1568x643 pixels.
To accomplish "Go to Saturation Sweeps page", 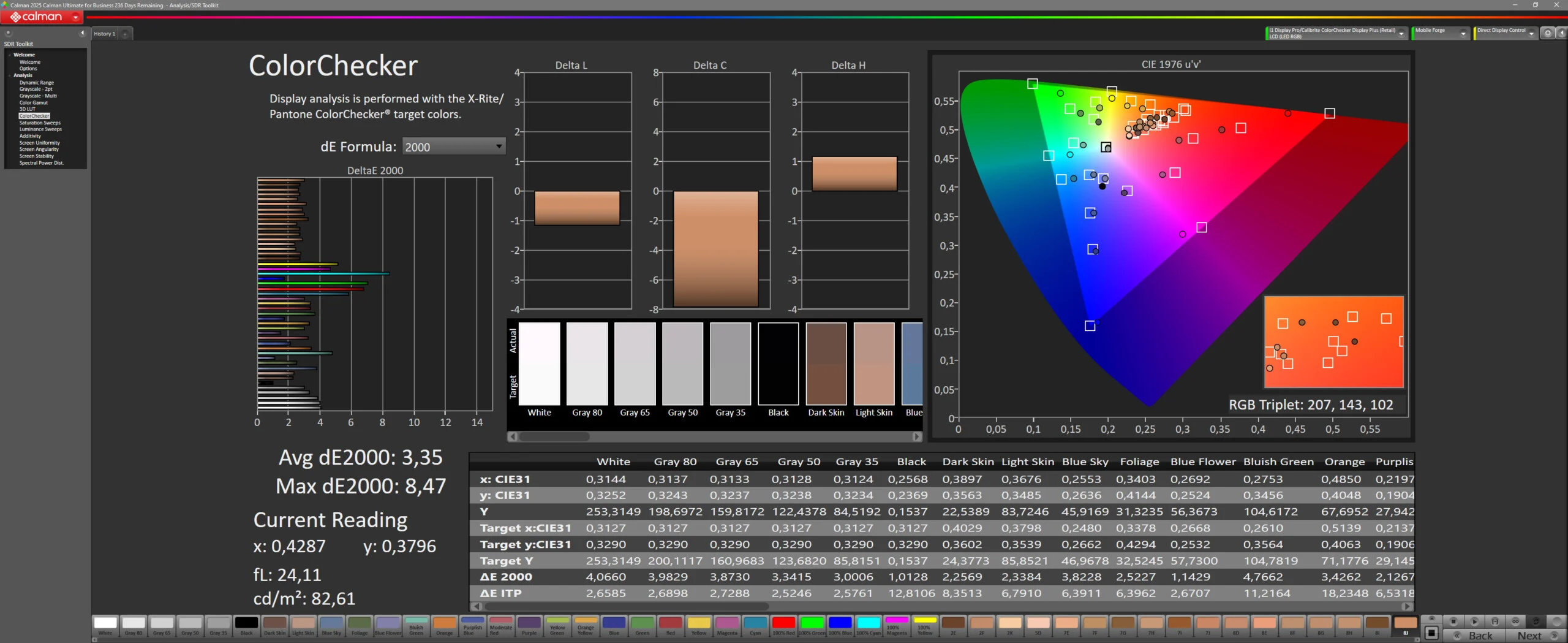I will click(40, 123).
